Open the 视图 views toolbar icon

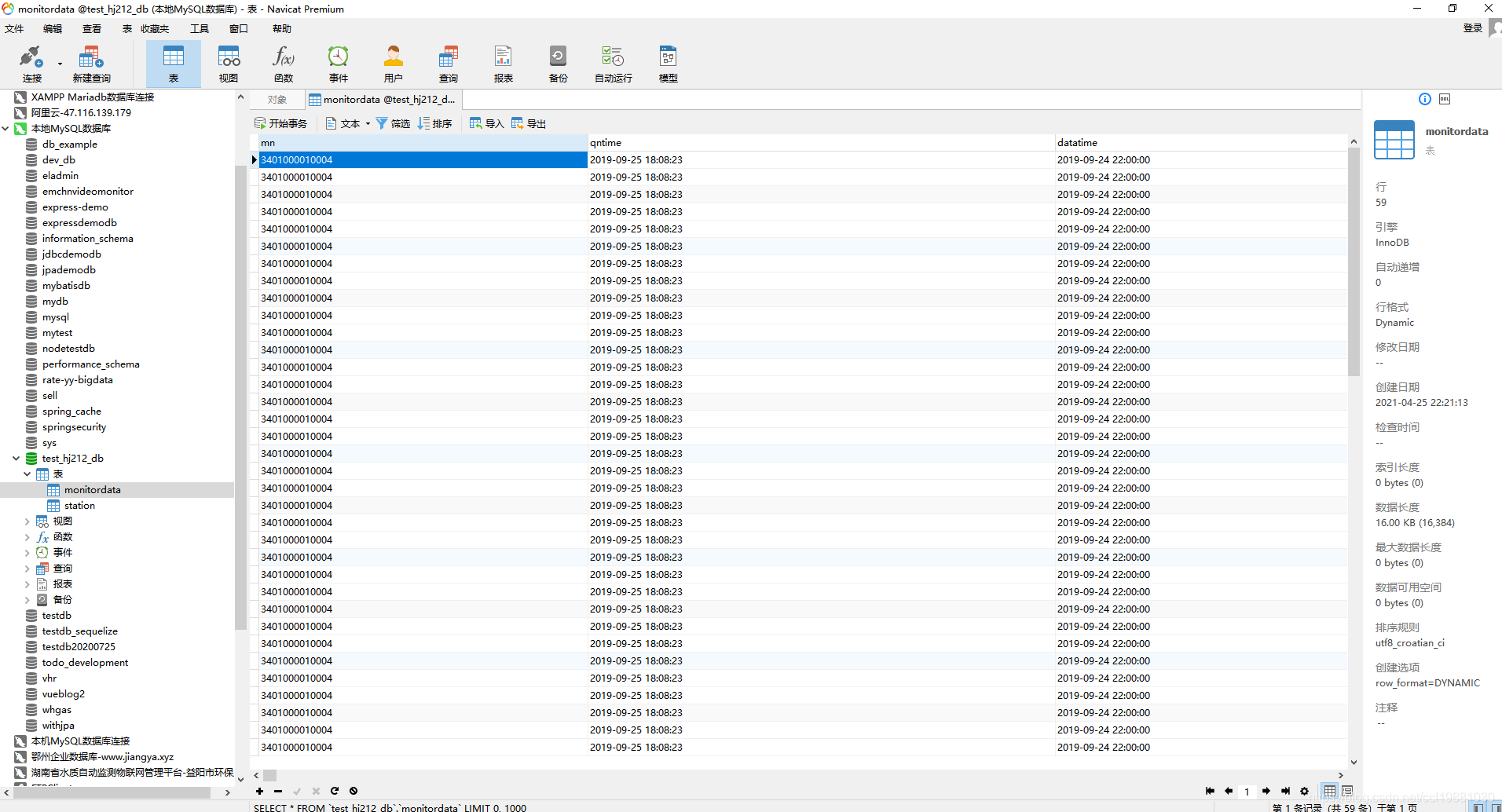click(x=229, y=64)
